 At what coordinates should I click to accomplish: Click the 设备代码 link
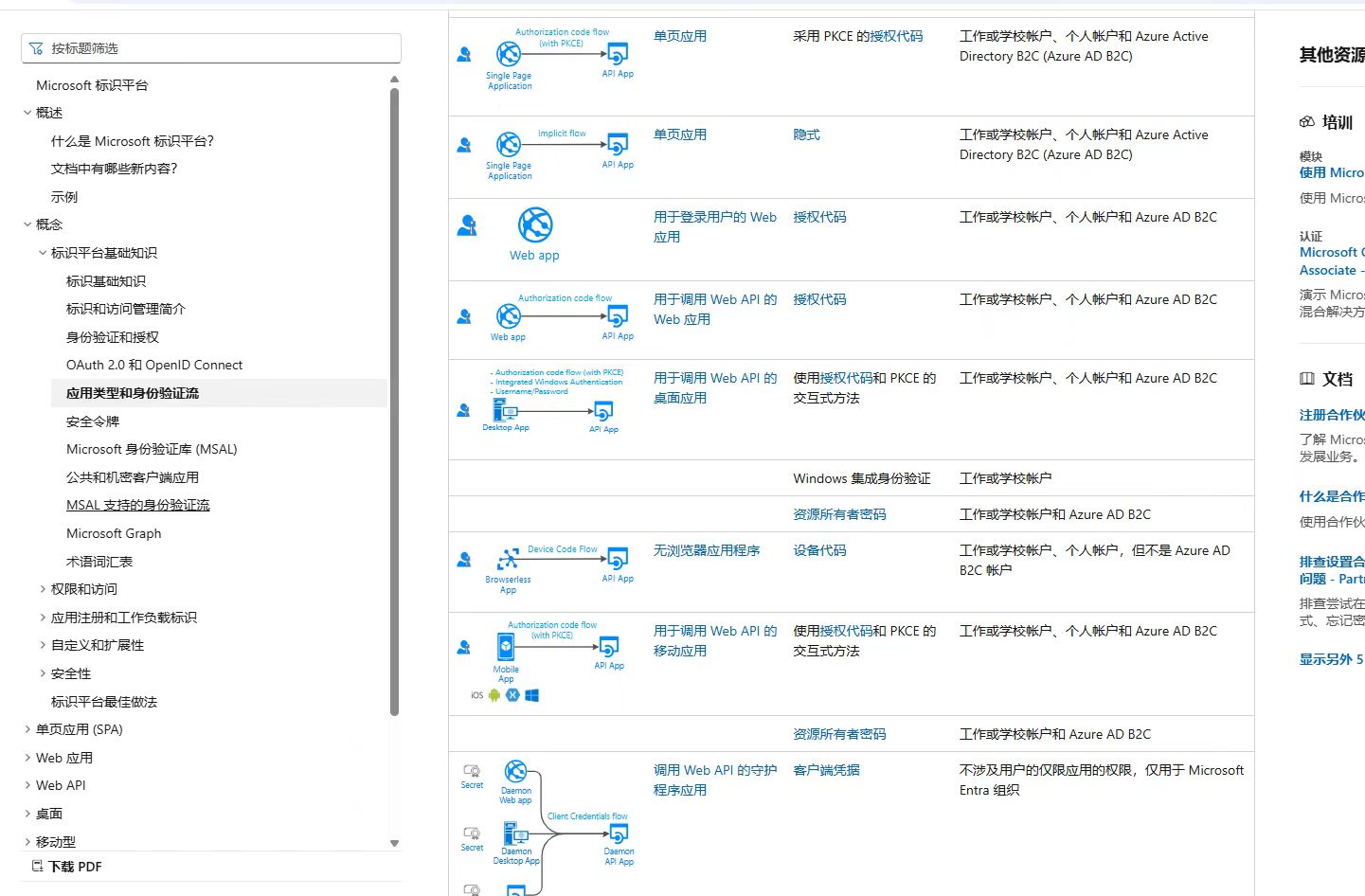coord(819,550)
